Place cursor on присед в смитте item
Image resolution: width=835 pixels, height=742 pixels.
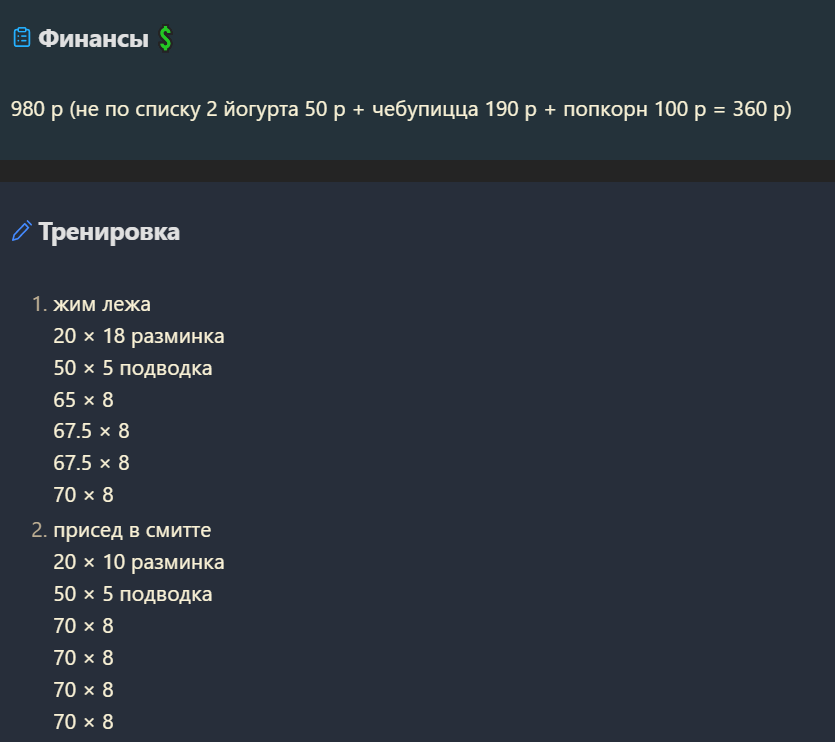[x=132, y=530]
